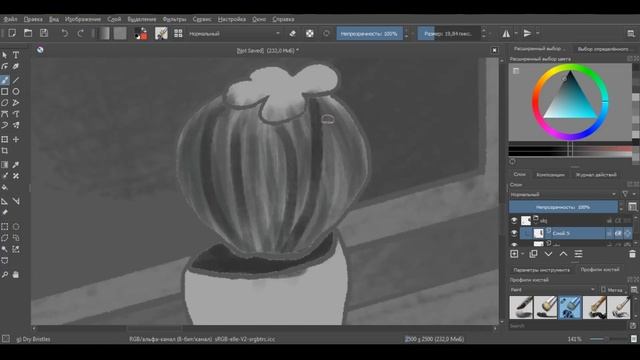Open the Файл menu
This screenshot has height=360, width=640.
click(10, 19)
